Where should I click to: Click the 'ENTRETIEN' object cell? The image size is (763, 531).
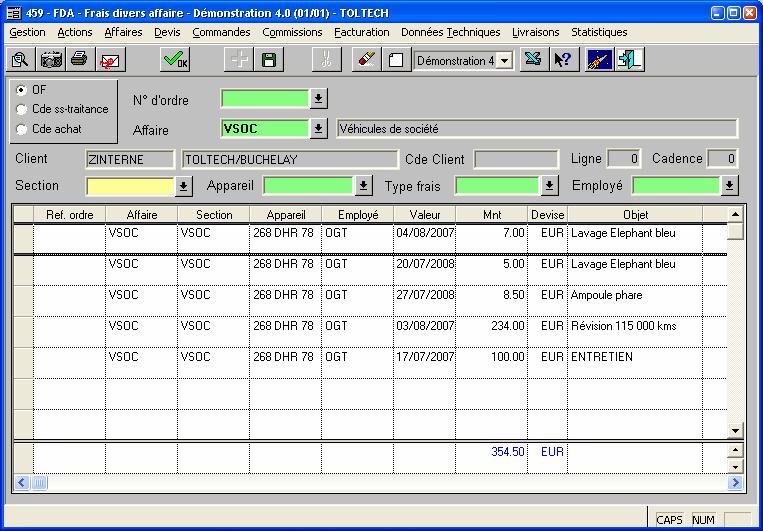(635, 363)
